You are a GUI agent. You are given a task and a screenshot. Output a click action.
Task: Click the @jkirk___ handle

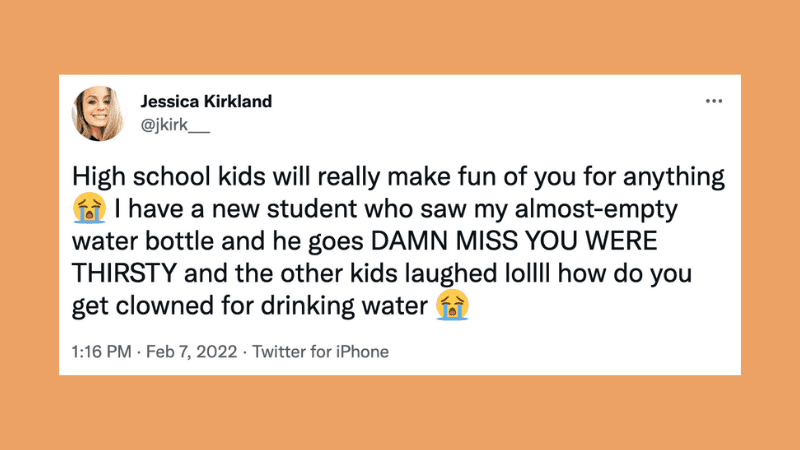tap(166, 123)
